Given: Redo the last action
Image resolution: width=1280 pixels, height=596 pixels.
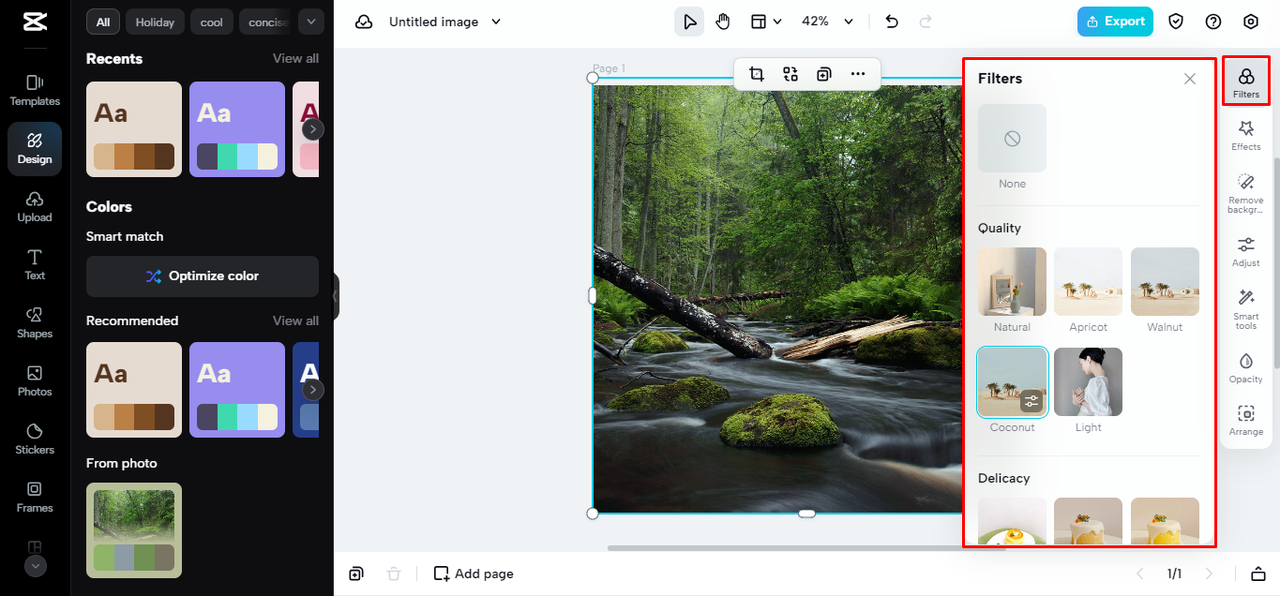Looking at the screenshot, I should tap(926, 22).
